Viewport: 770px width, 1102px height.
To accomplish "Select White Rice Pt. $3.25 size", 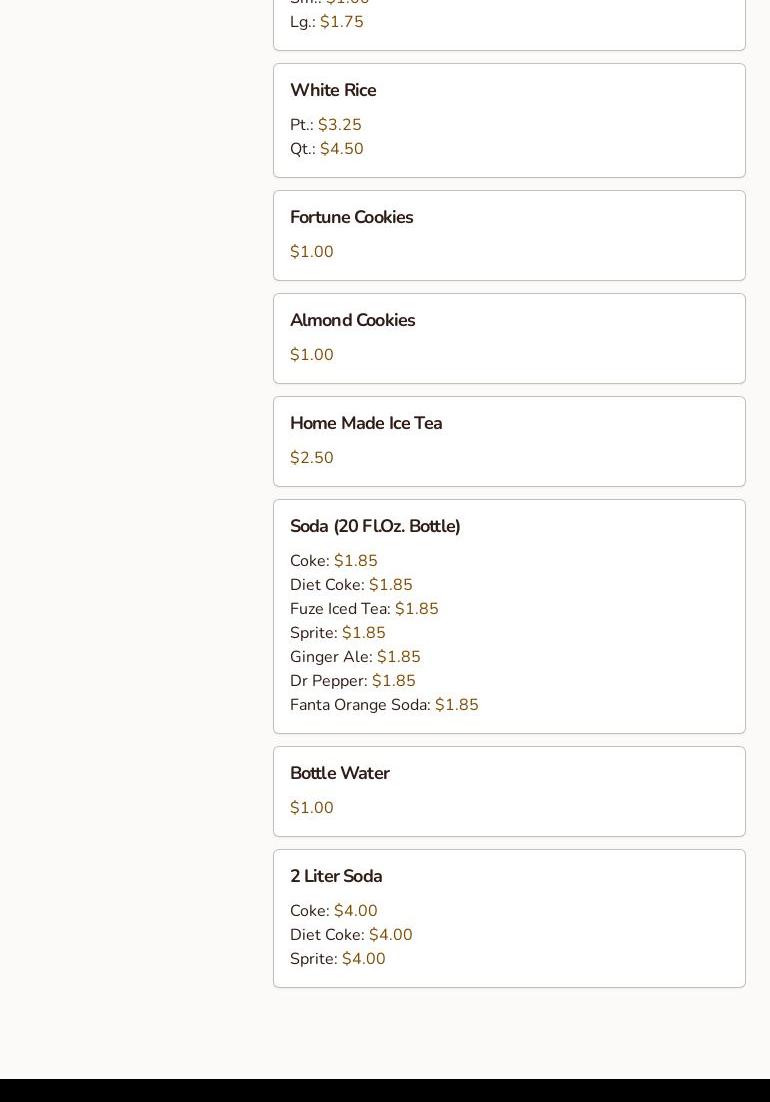I will 326,125.
